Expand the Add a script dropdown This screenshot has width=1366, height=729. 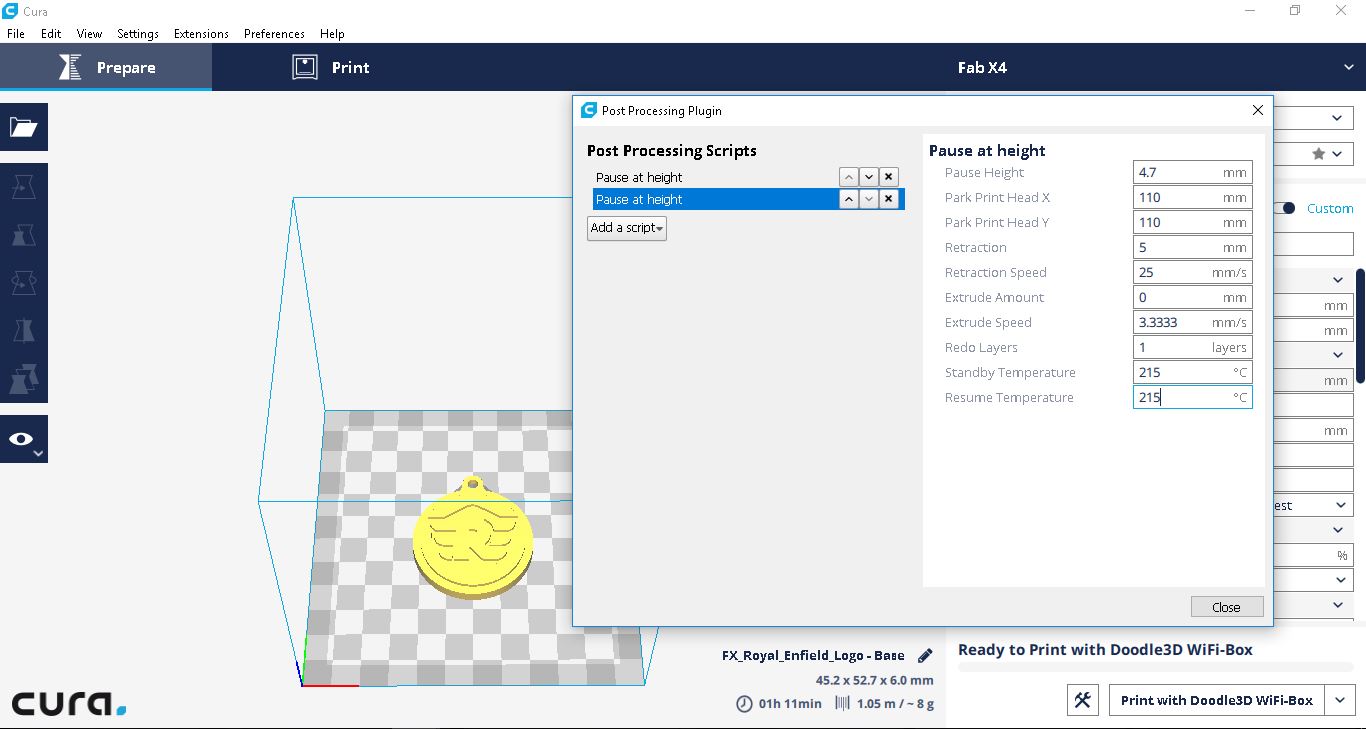[x=627, y=228]
